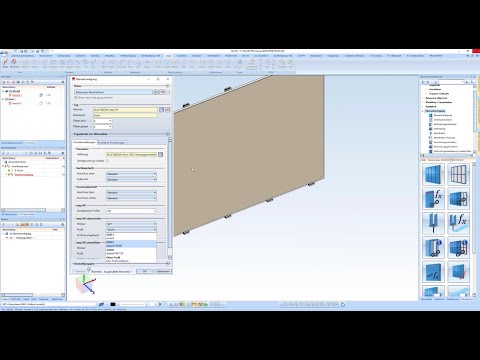The height and width of the screenshot is (360, 480).
Task: Toggle the checkbox below the favorites dropdown
Action: [76, 98]
